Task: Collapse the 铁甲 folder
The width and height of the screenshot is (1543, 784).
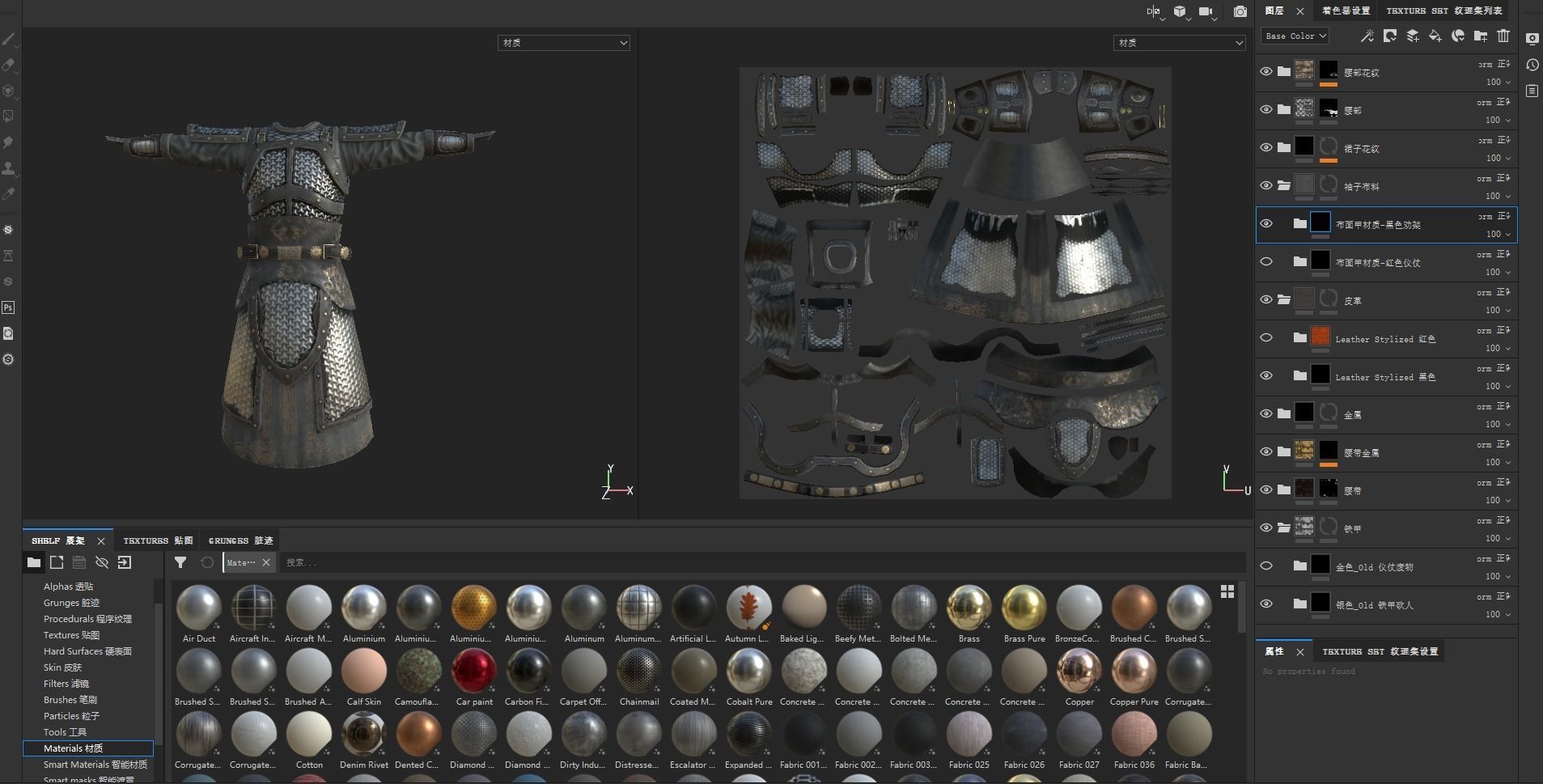Action: 1284,528
